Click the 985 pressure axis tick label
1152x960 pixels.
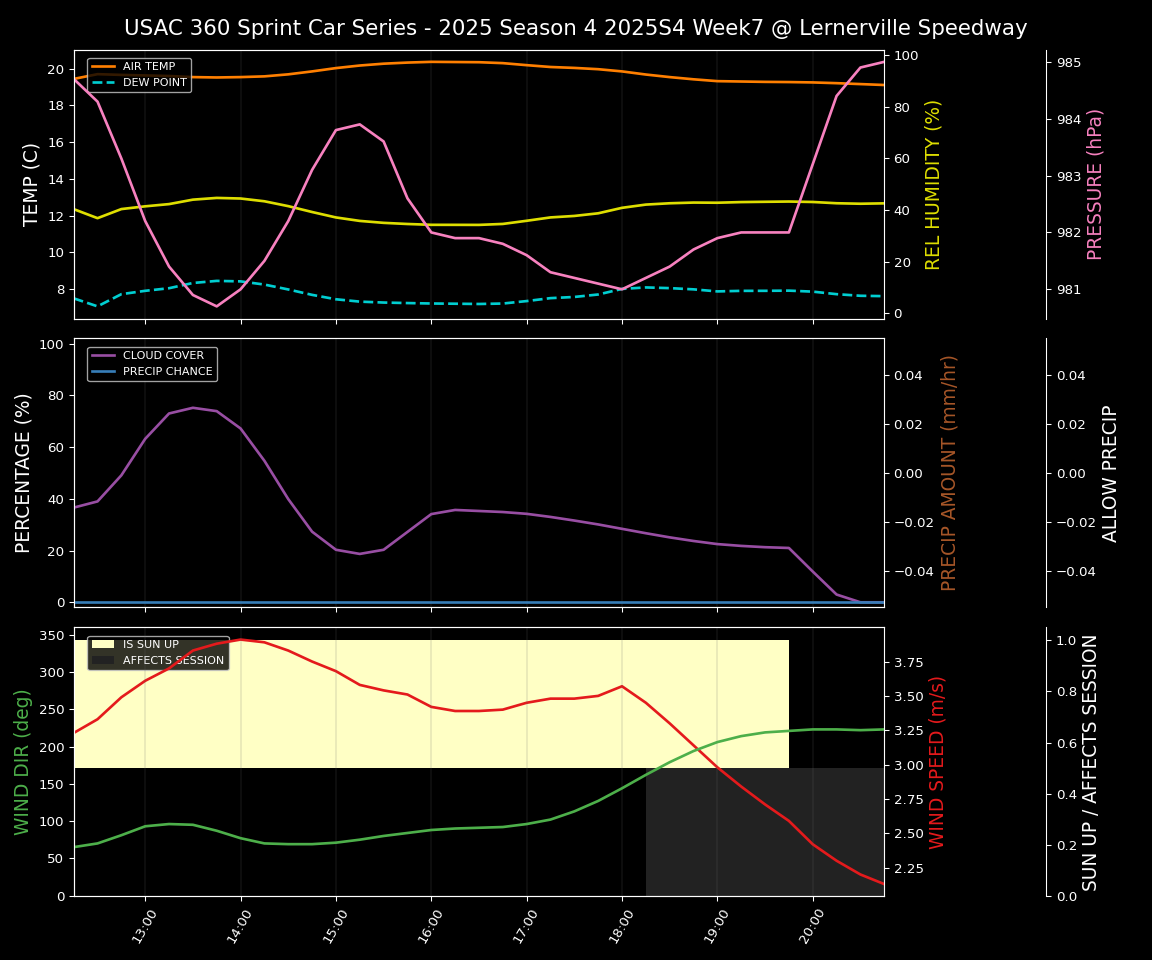click(1069, 63)
